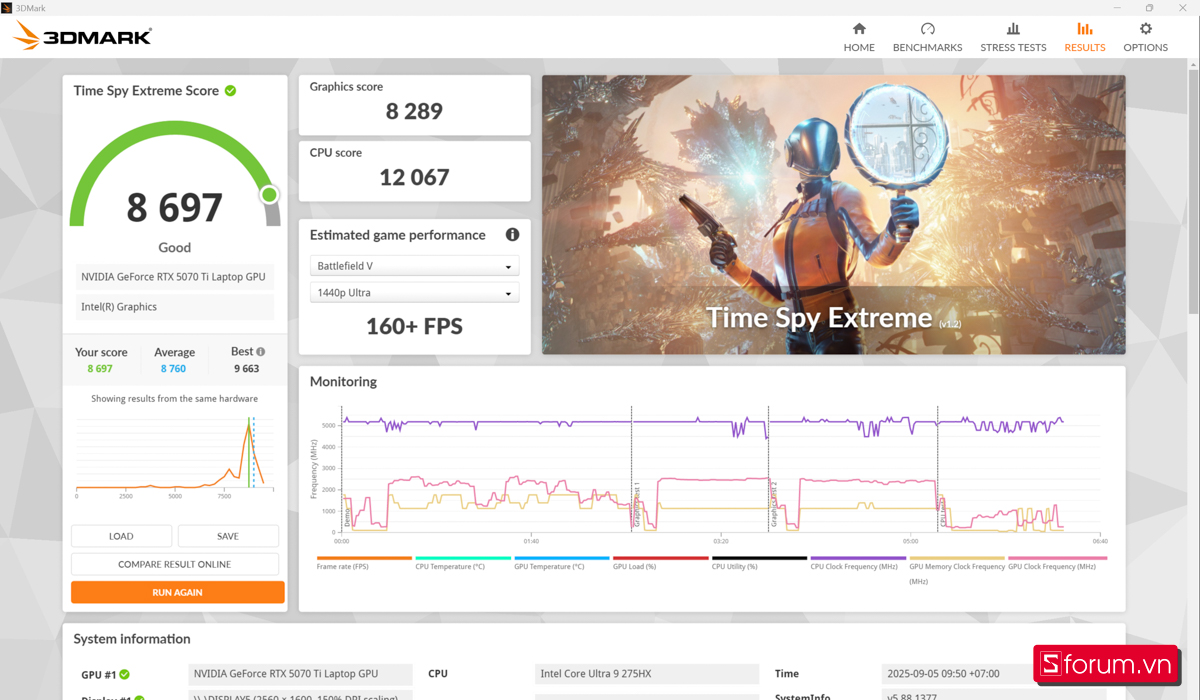
Task: Open the OPTIONS tab
Action: coord(1146,37)
